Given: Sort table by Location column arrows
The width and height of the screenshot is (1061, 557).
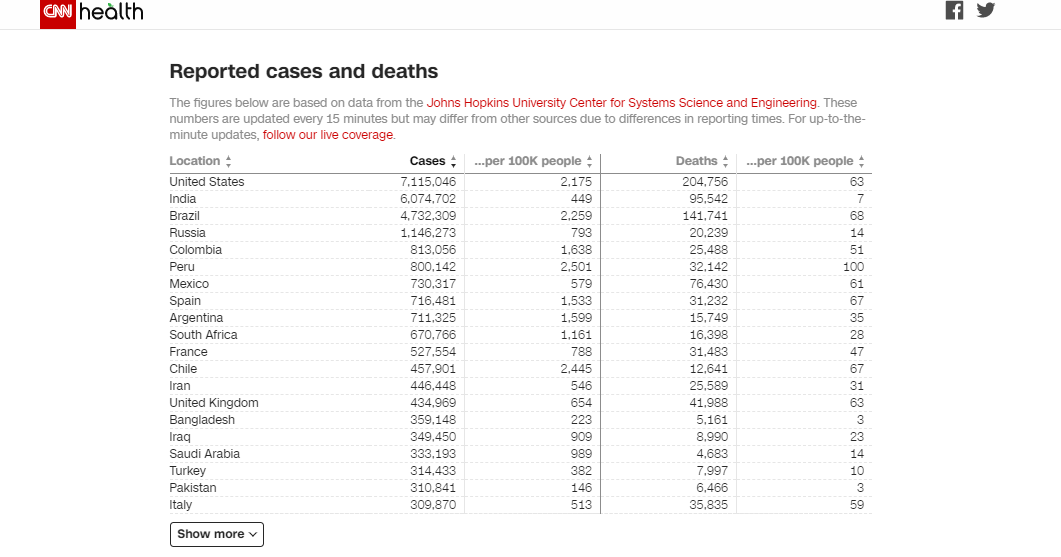Looking at the screenshot, I should tap(228, 161).
